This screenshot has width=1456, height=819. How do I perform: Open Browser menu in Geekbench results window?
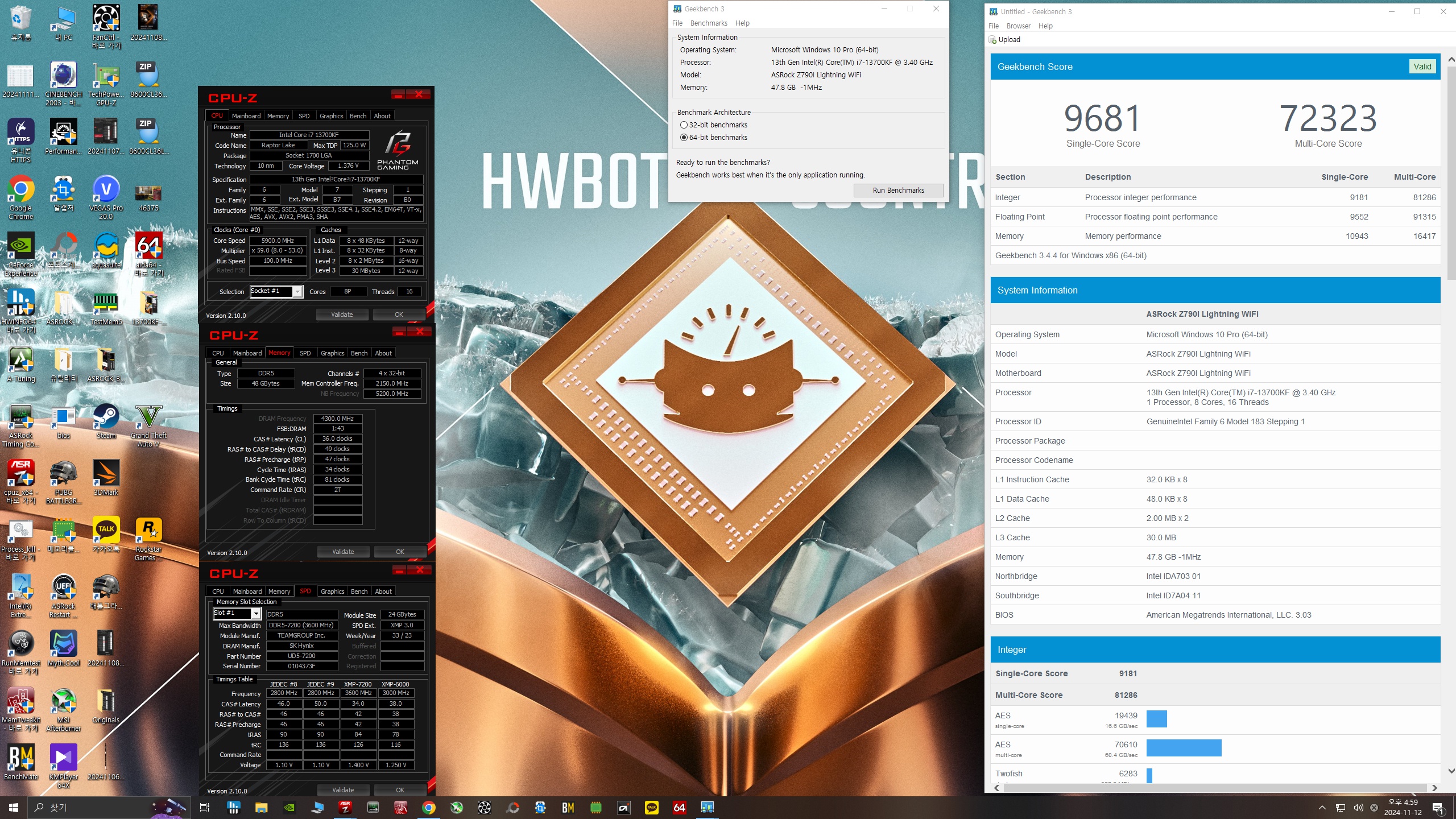tap(1018, 26)
